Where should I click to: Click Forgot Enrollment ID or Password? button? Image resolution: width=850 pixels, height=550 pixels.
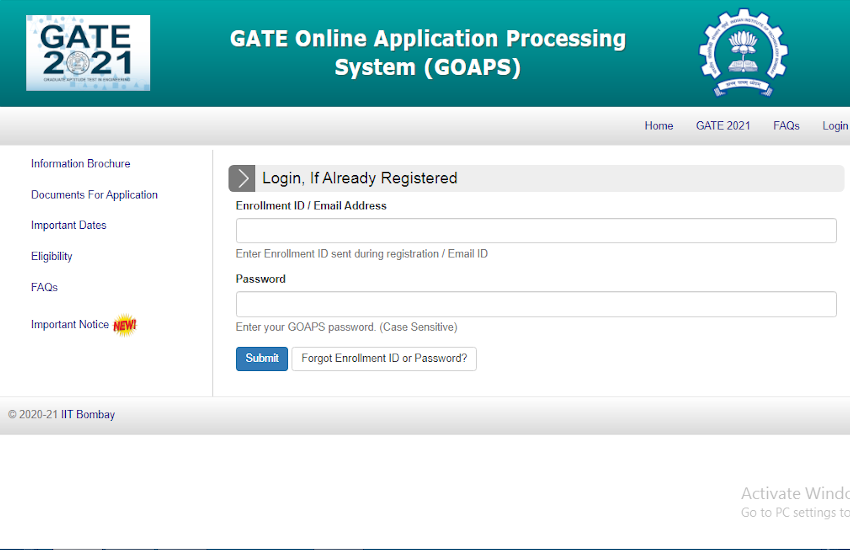384,359
